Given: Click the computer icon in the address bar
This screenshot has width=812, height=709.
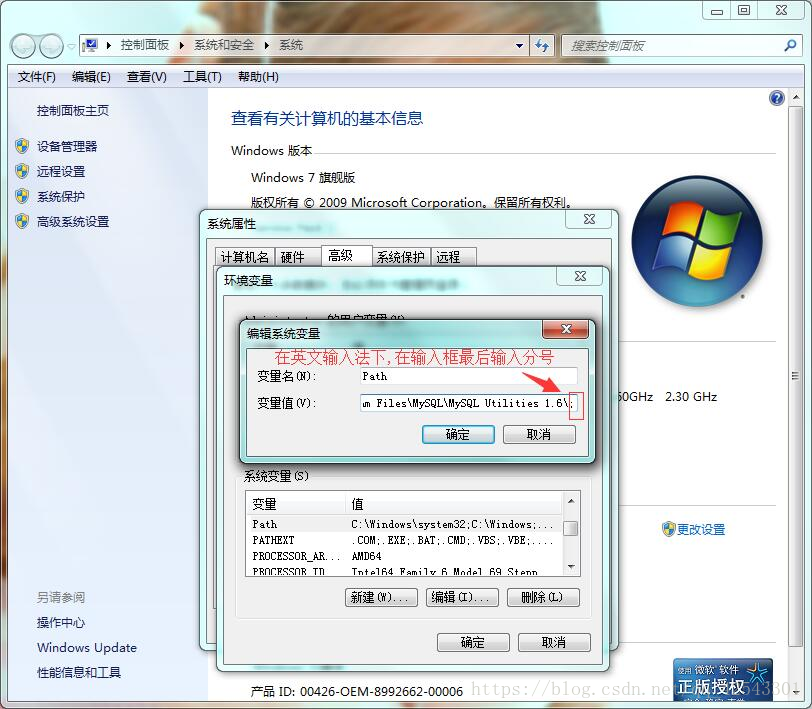Looking at the screenshot, I should (x=90, y=45).
